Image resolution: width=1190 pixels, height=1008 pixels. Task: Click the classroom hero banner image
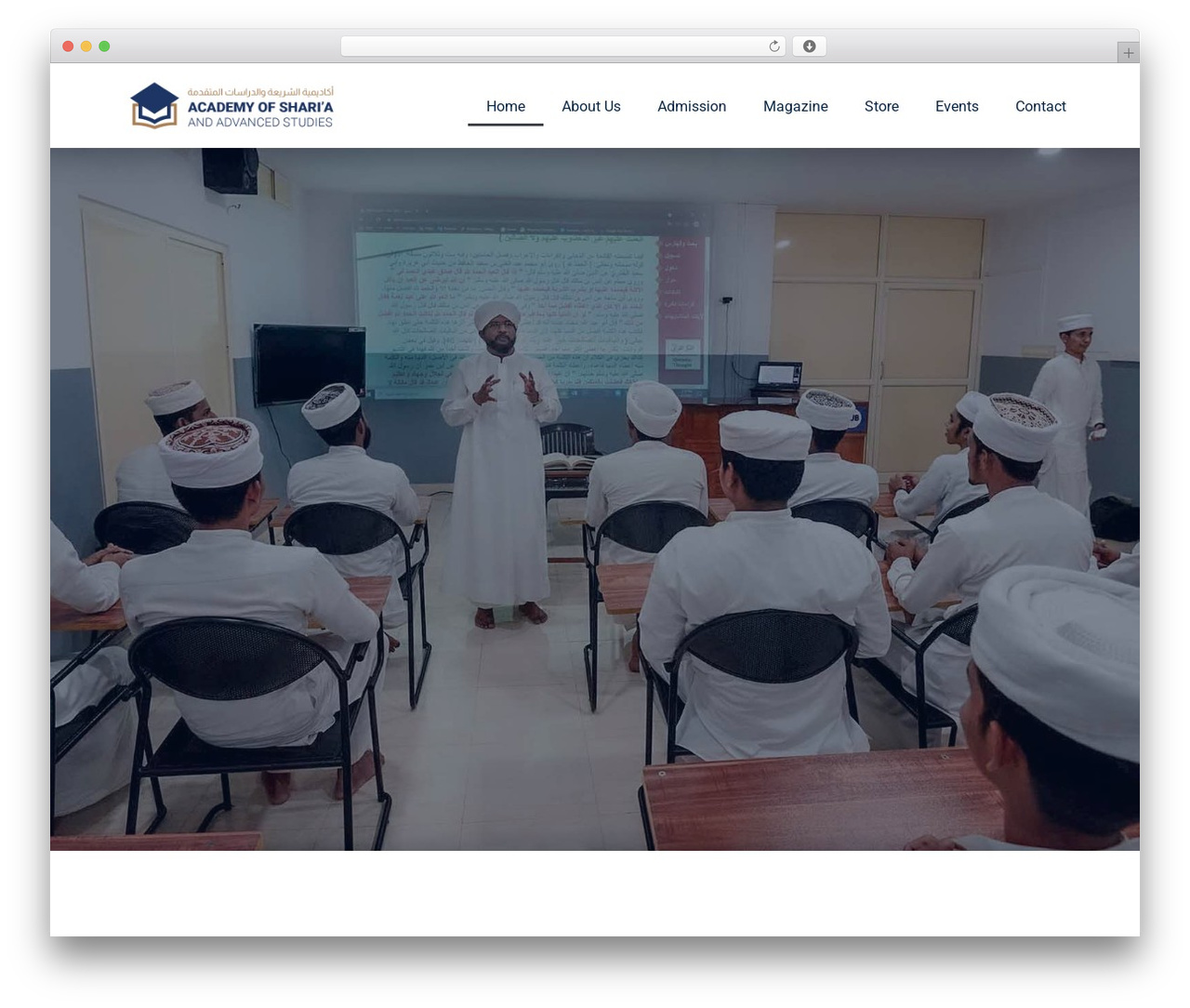595,499
